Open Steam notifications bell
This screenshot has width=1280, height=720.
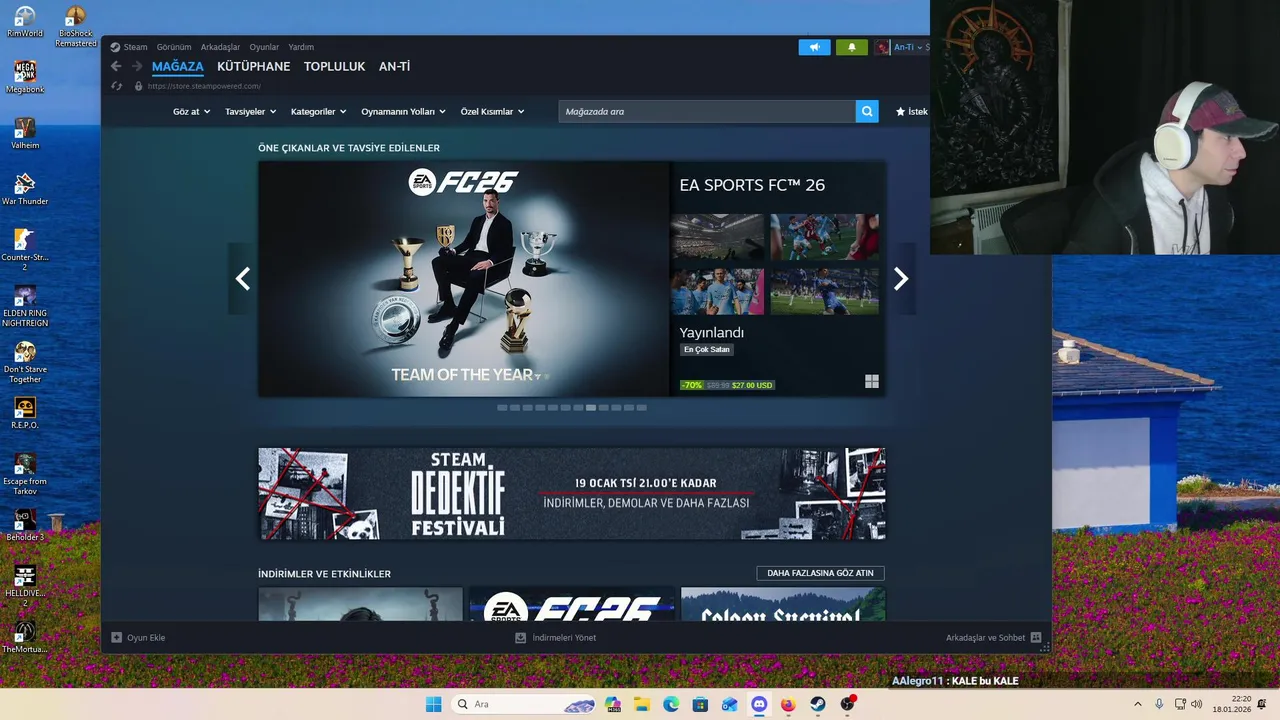tap(852, 47)
